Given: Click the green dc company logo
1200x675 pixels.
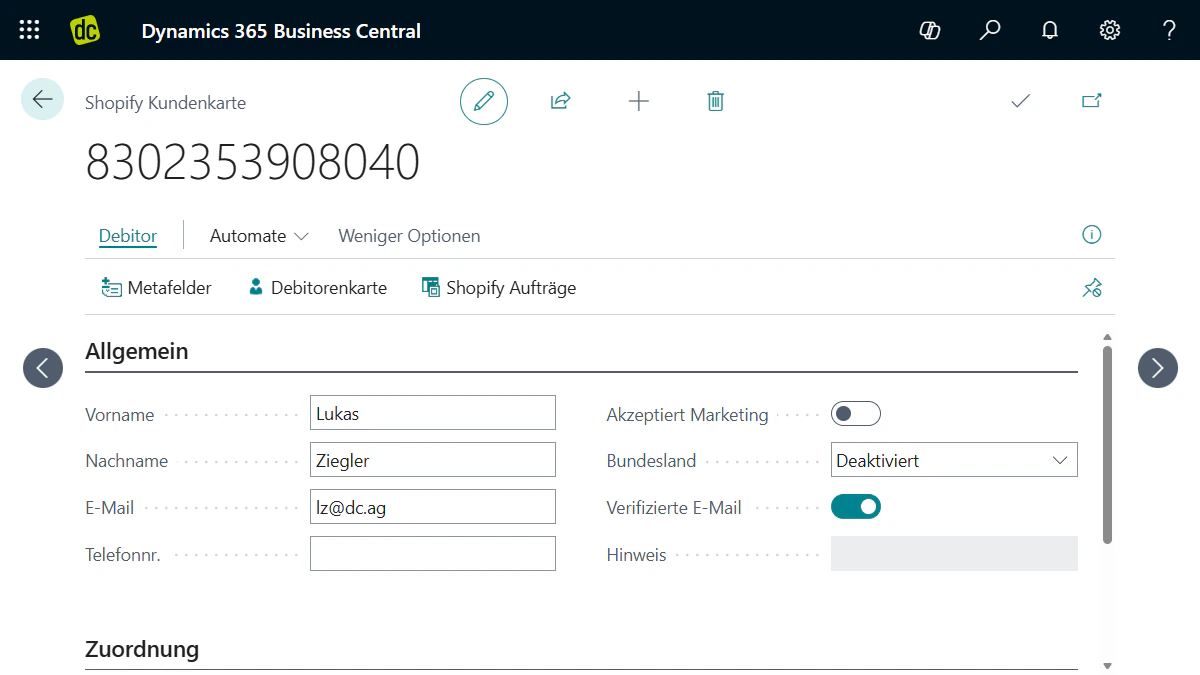Looking at the screenshot, I should 85,30.
